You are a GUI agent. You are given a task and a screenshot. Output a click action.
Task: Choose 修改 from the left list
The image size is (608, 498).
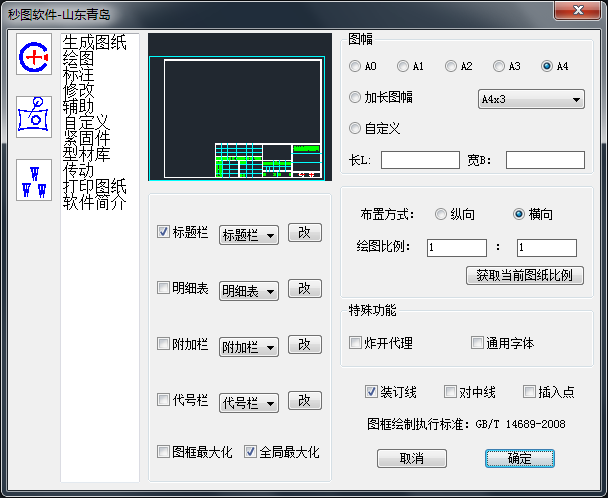click(x=79, y=90)
